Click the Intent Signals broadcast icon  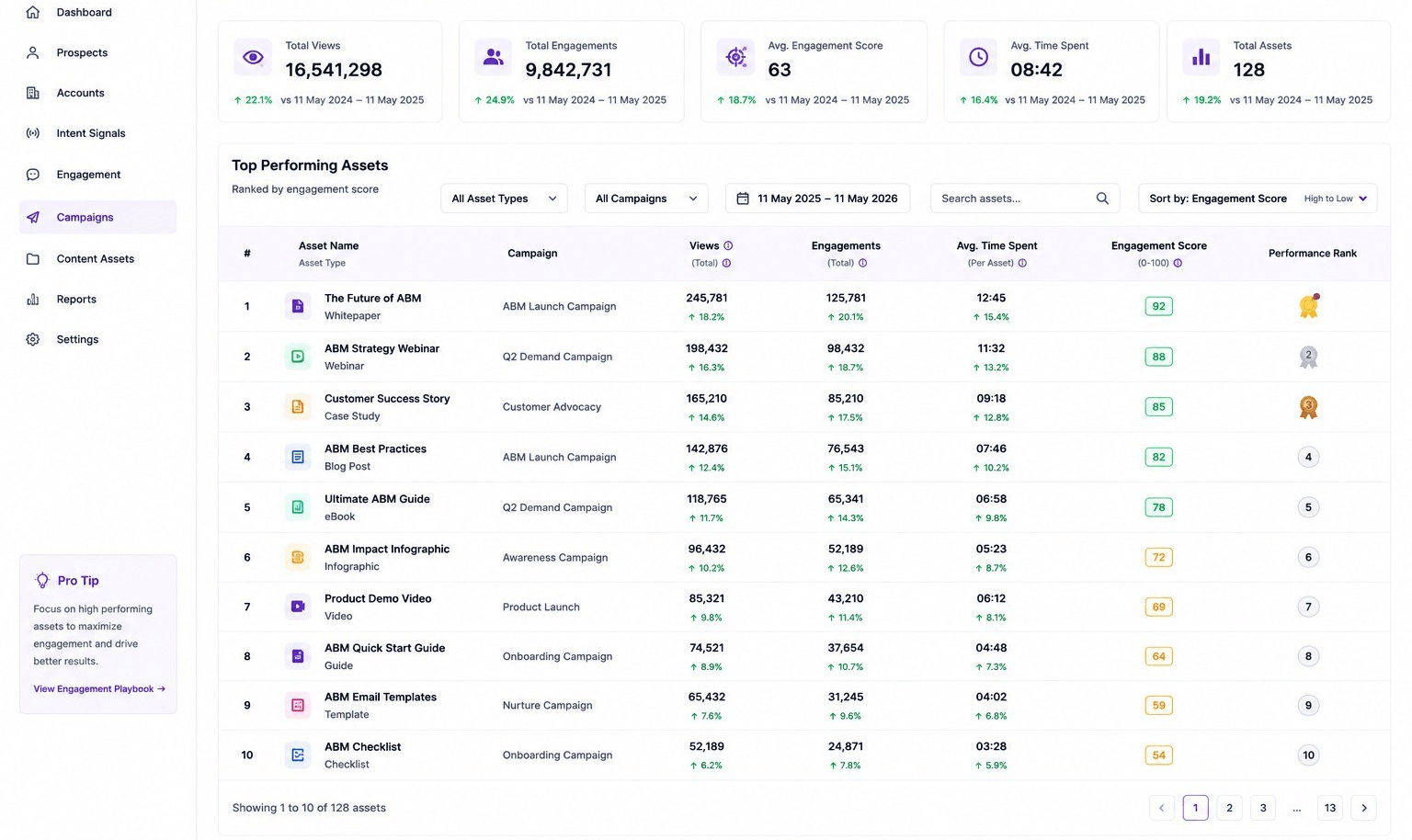click(x=33, y=133)
